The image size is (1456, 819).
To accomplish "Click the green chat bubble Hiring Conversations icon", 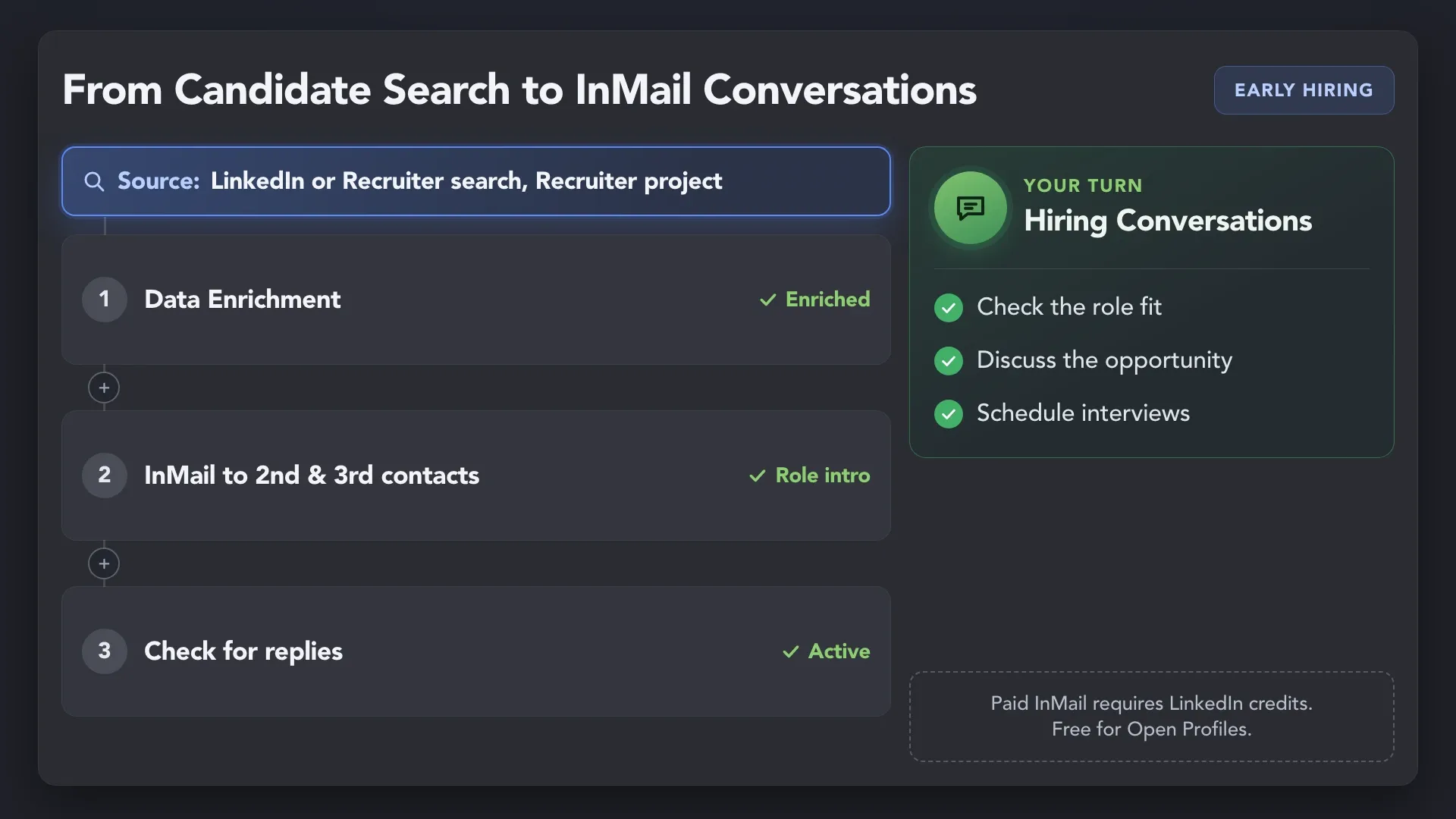I will point(970,208).
